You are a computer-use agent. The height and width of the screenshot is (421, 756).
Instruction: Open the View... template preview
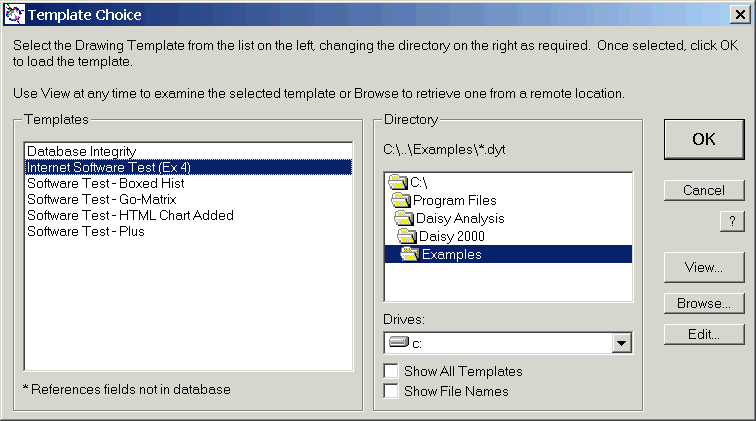pos(704,267)
